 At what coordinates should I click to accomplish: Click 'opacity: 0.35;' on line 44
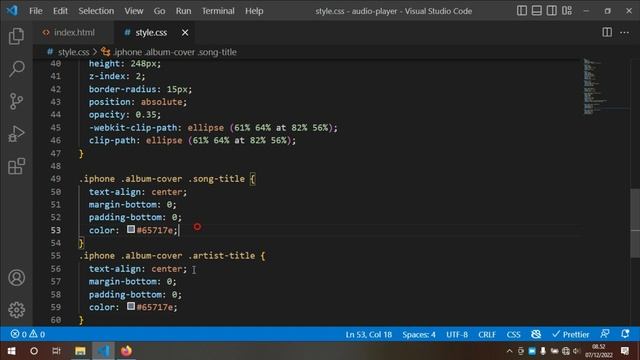click(125, 115)
